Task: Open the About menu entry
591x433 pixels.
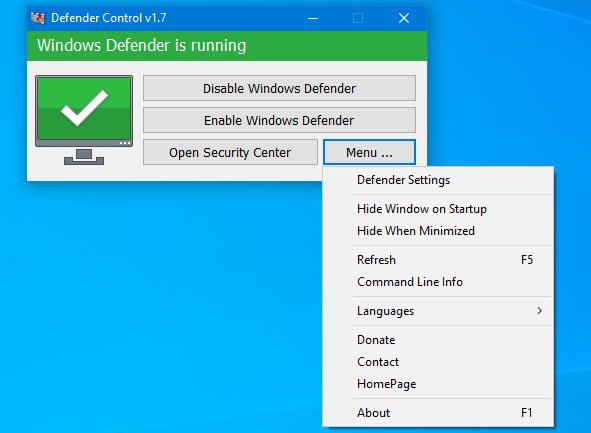Action: 438,413
